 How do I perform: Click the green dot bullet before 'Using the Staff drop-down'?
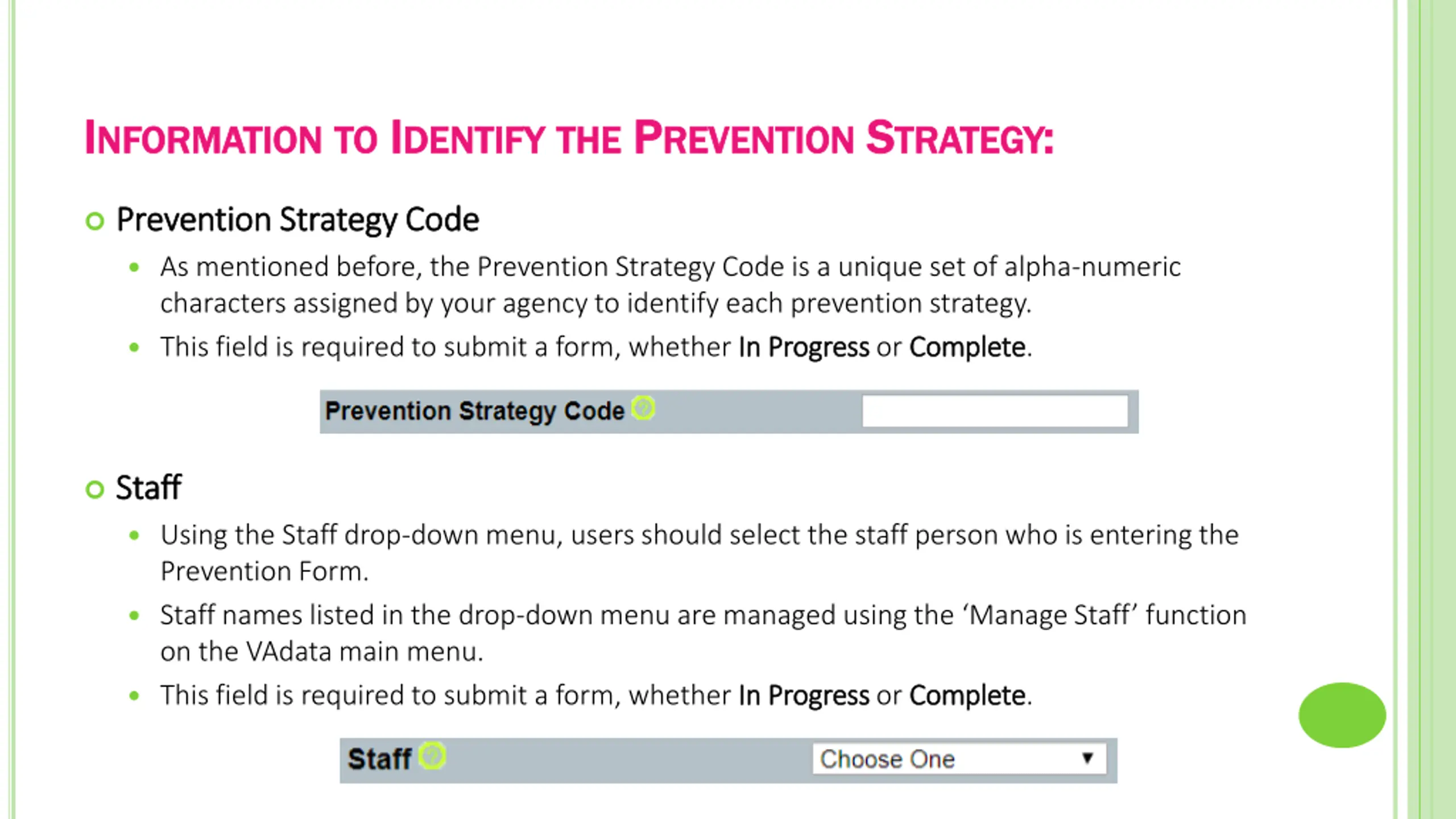click(x=134, y=535)
